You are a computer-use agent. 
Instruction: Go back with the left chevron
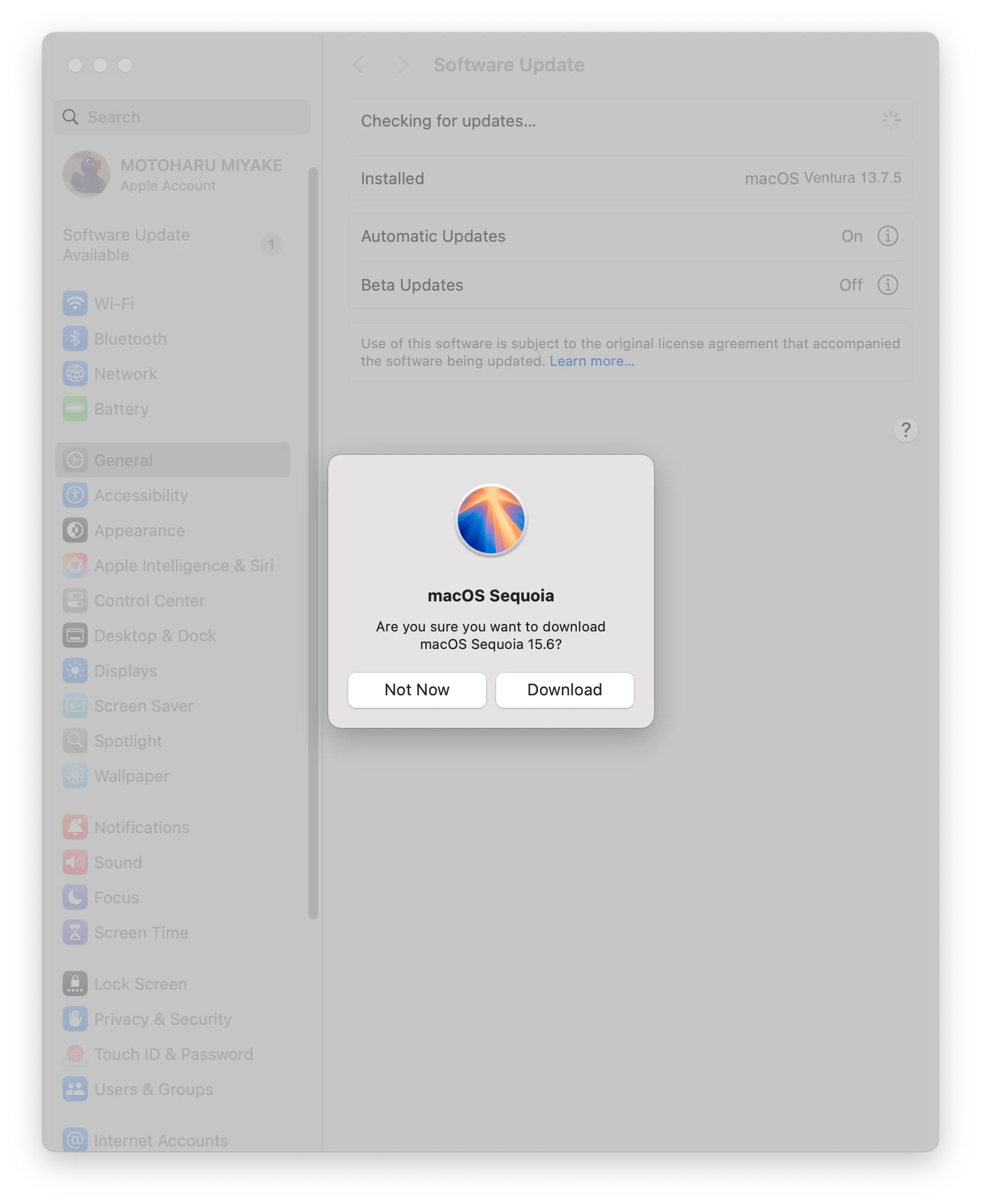click(358, 65)
